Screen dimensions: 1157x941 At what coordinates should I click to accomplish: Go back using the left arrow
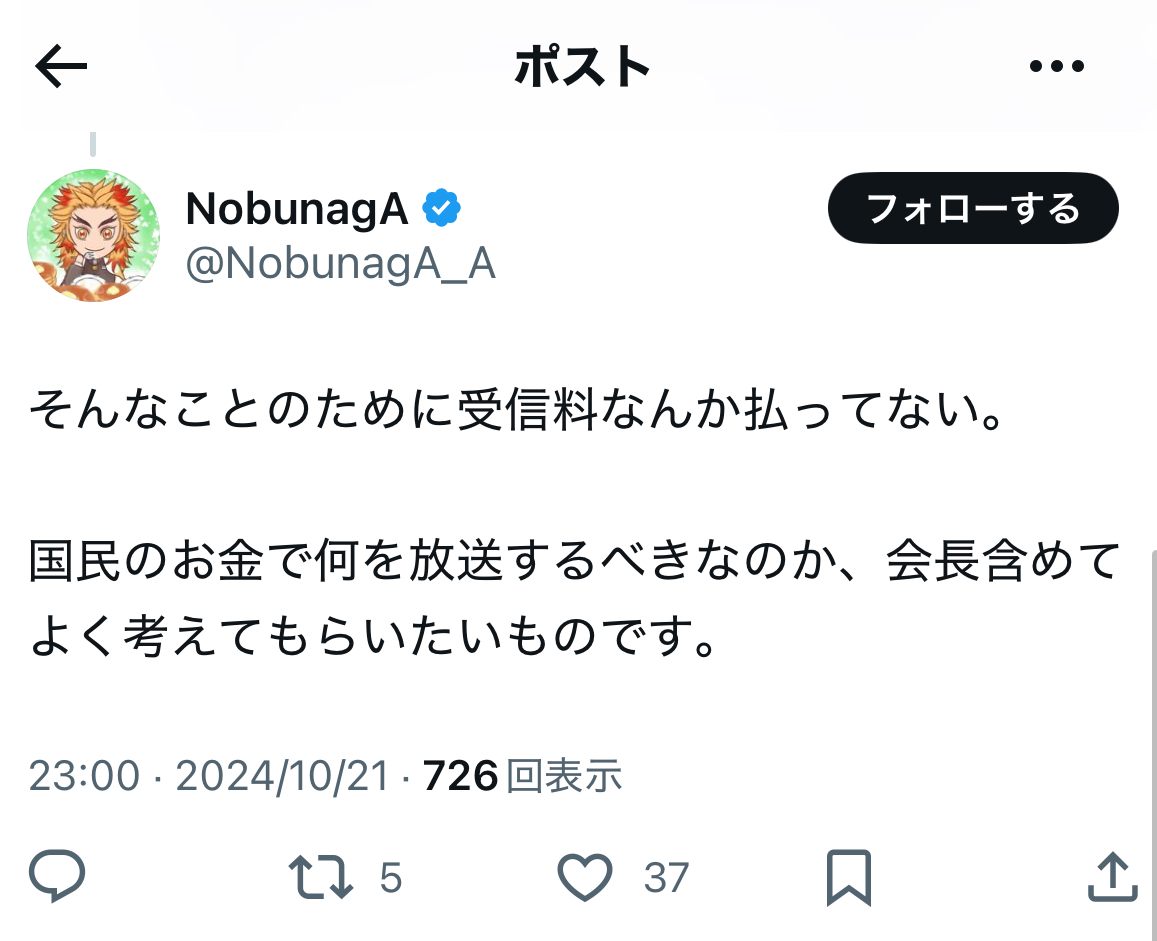pyautogui.click(x=61, y=66)
